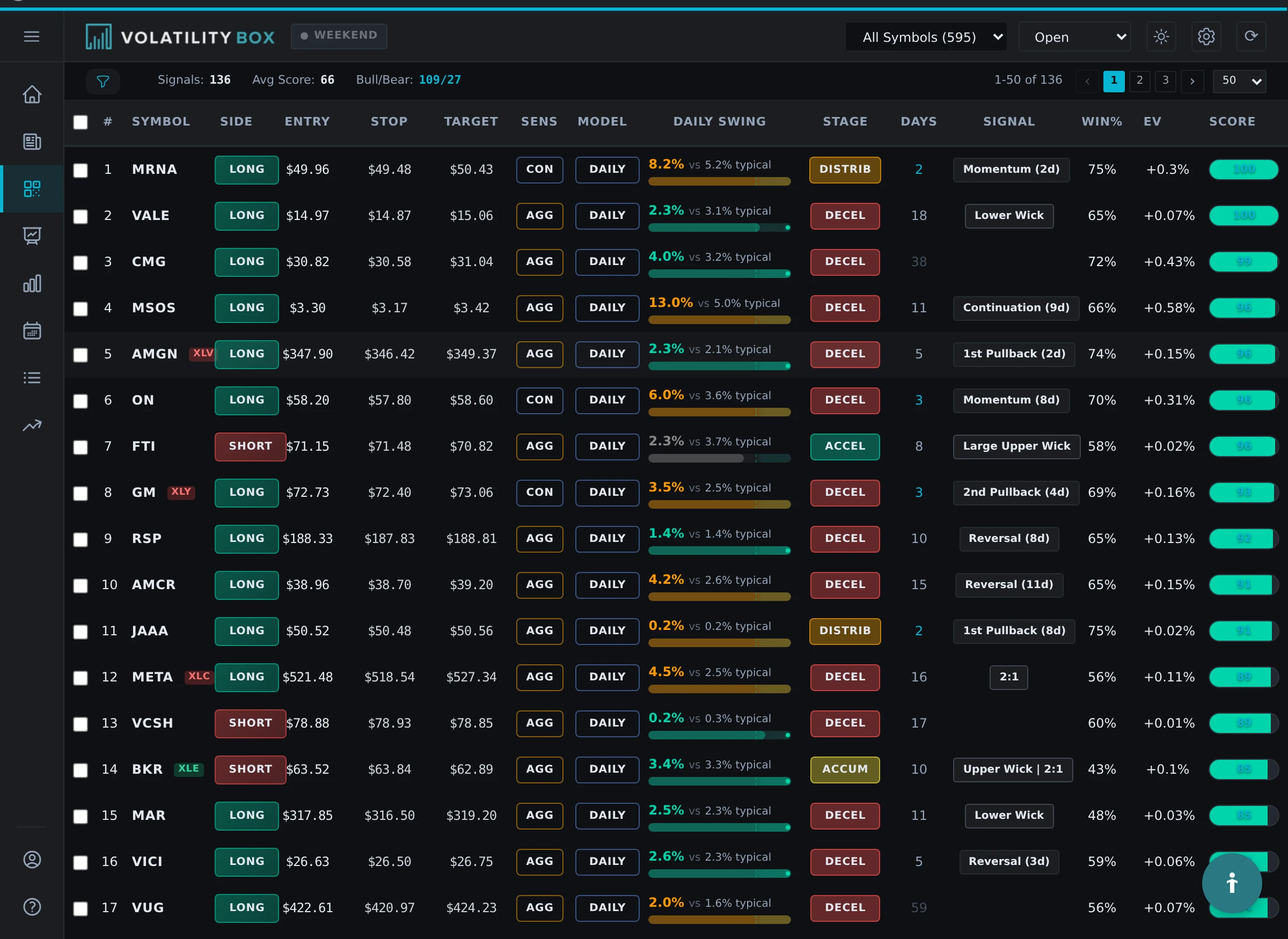Image resolution: width=1288 pixels, height=939 pixels.
Task: Check the AMGN row checkbox
Action: click(80, 355)
